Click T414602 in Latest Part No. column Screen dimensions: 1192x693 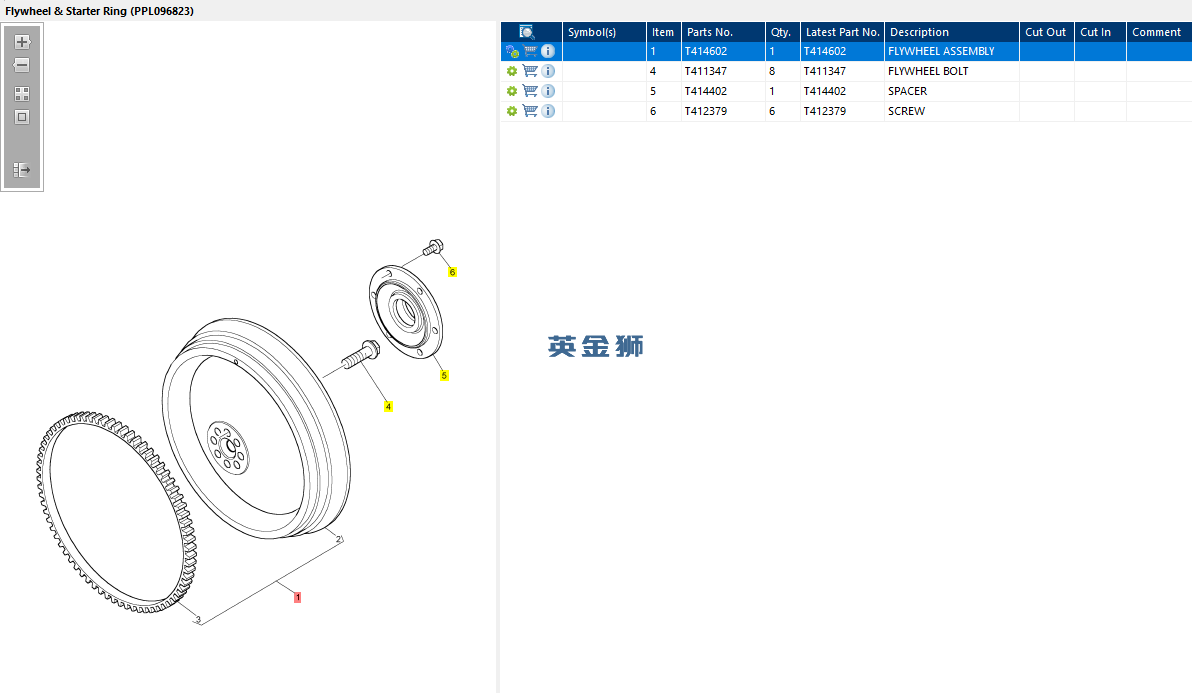click(x=825, y=52)
